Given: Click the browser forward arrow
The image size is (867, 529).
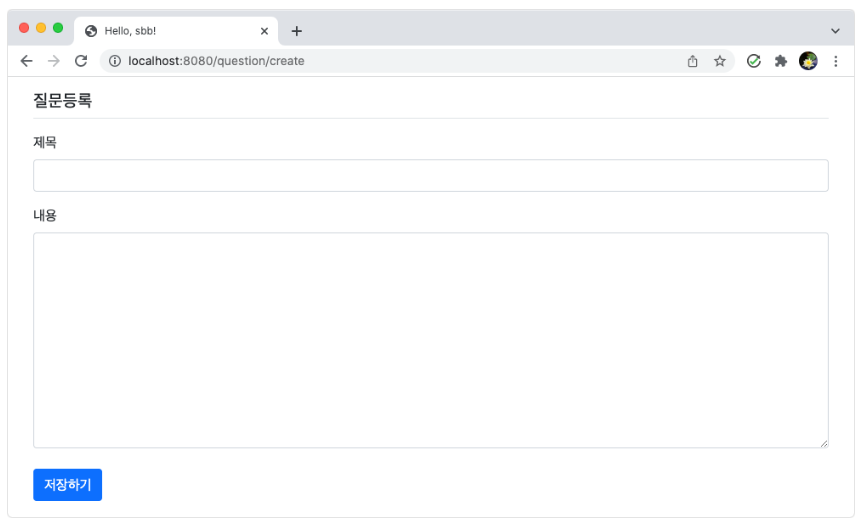Looking at the screenshot, I should tap(54, 61).
